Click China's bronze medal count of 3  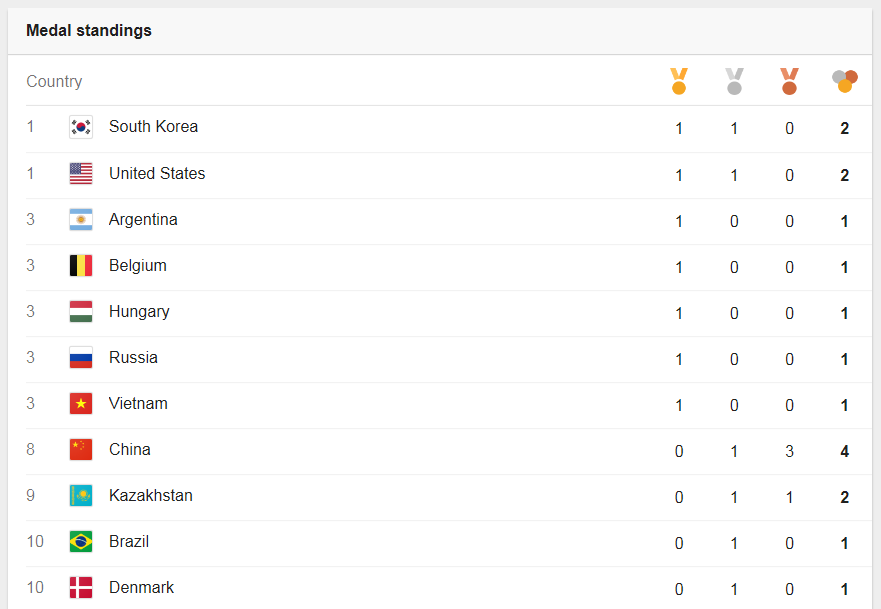click(789, 451)
